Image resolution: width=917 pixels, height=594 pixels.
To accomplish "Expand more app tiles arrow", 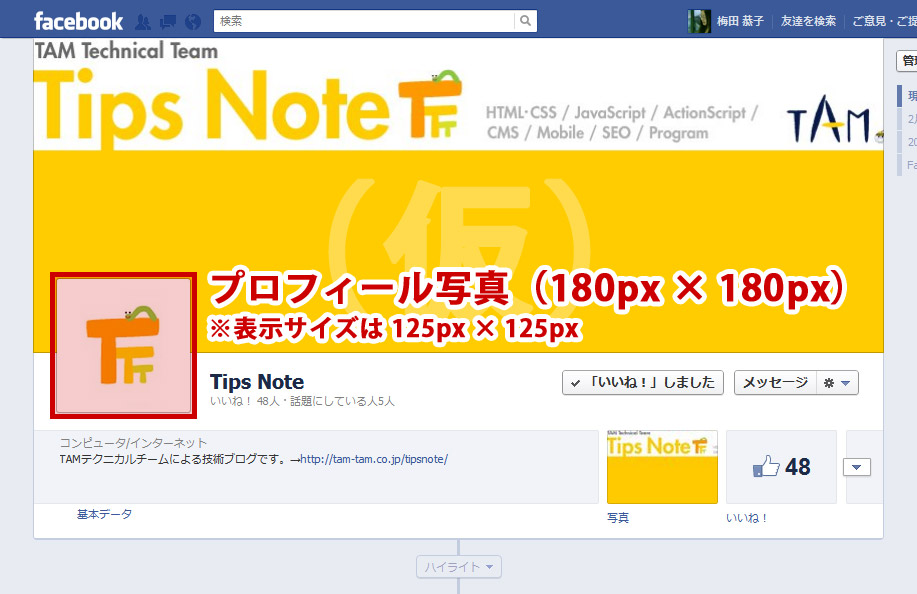I will coord(857,467).
